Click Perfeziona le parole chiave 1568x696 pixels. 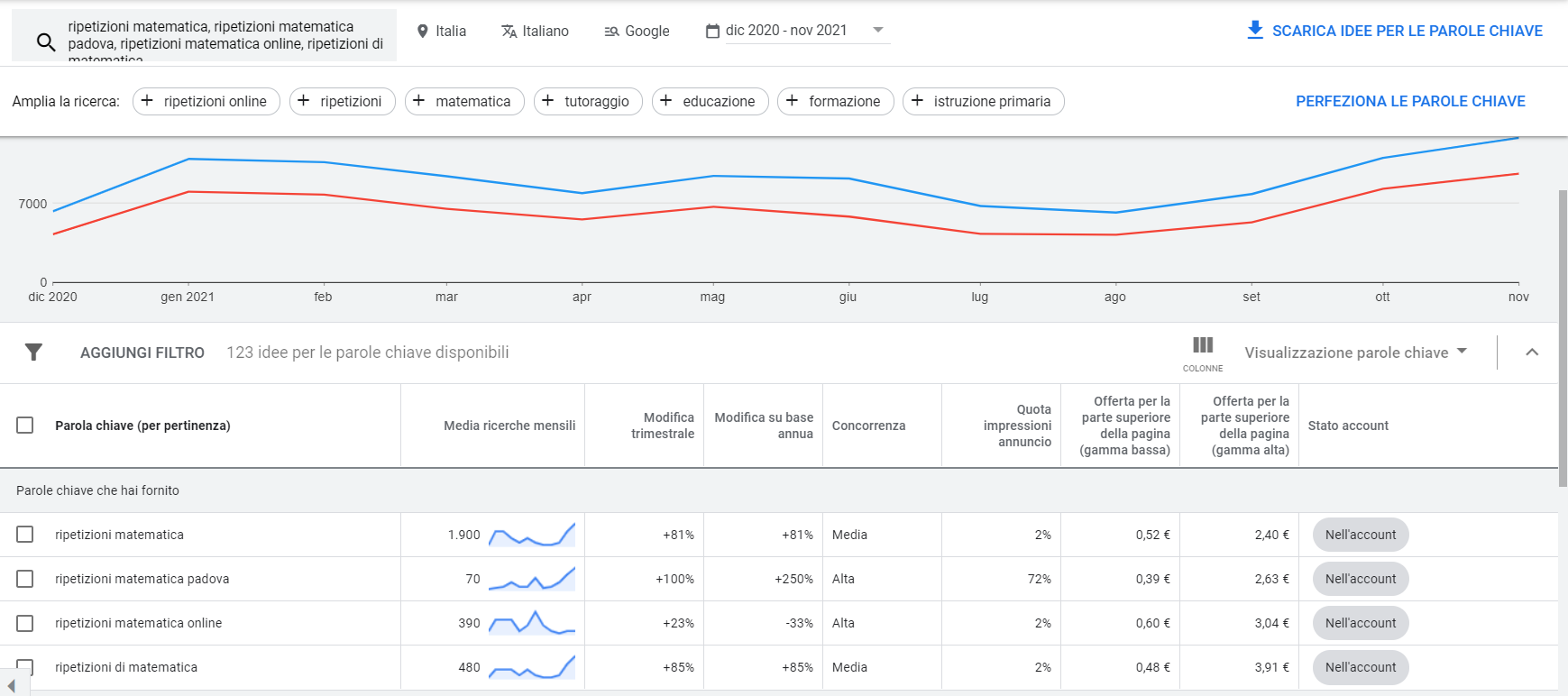[1410, 101]
